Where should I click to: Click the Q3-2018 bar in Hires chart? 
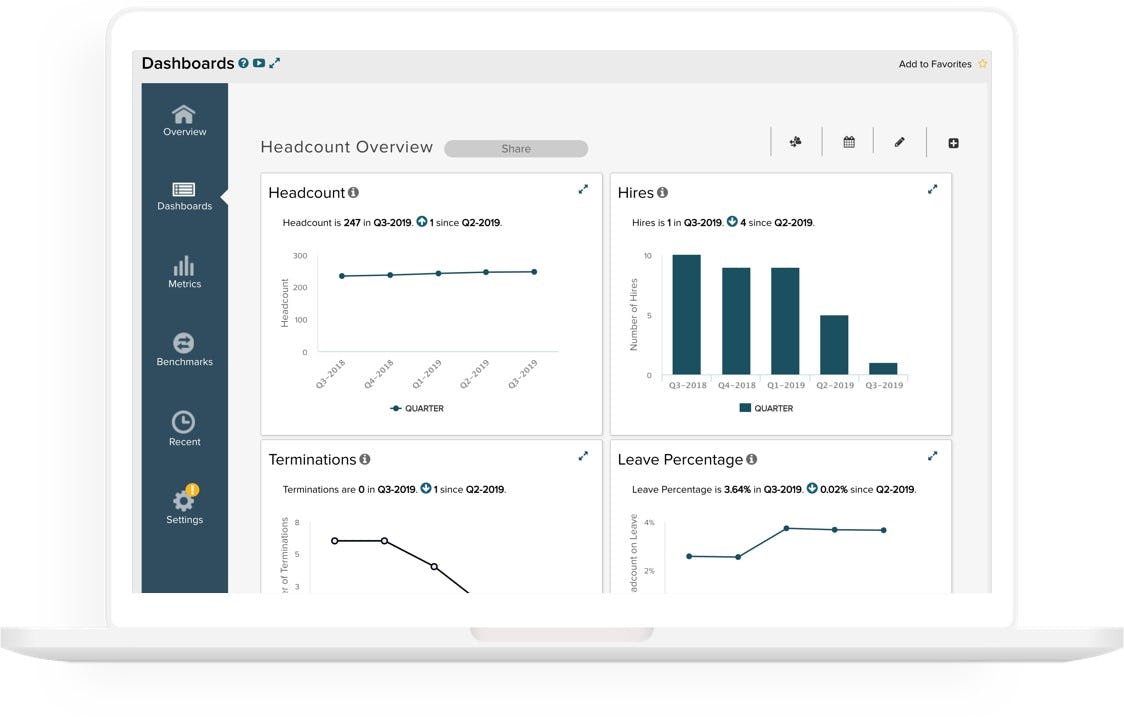tap(686, 314)
